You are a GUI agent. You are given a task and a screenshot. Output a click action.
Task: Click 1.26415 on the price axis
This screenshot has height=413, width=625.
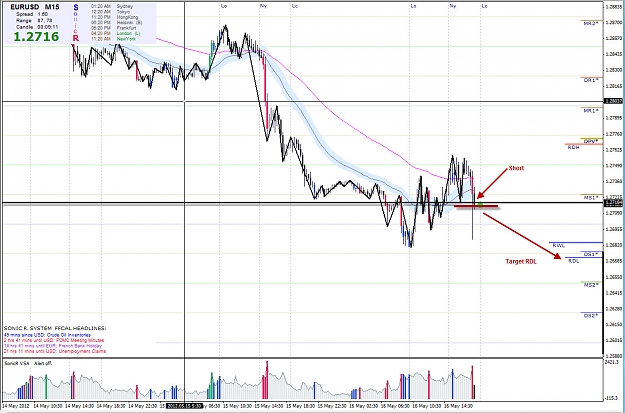coord(613,293)
